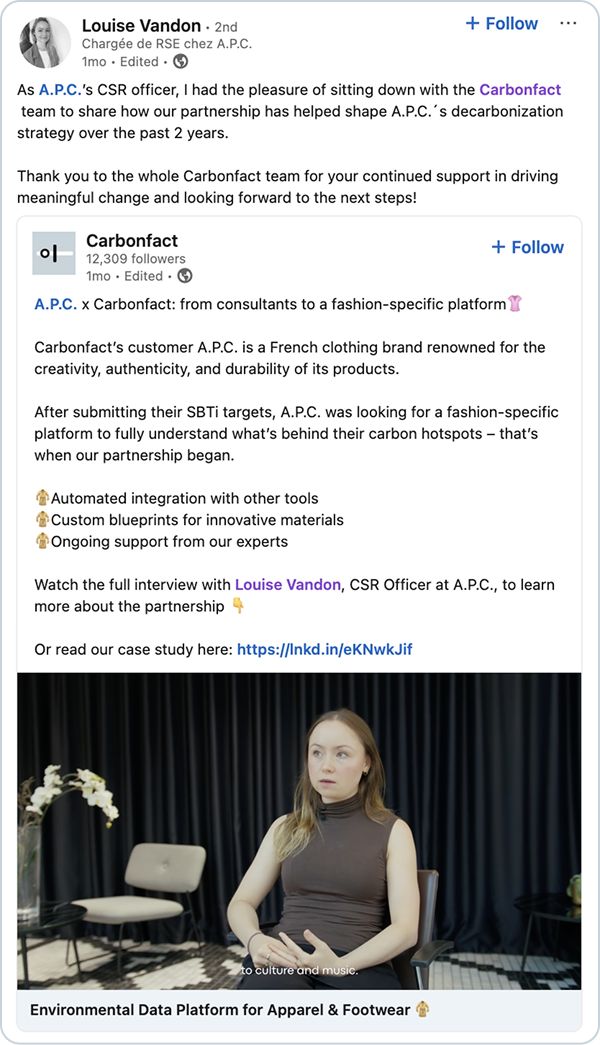Open the Louise Vandon author name
Image resolution: width=600 pixels, height=1045 pixels.
[141, 25]
